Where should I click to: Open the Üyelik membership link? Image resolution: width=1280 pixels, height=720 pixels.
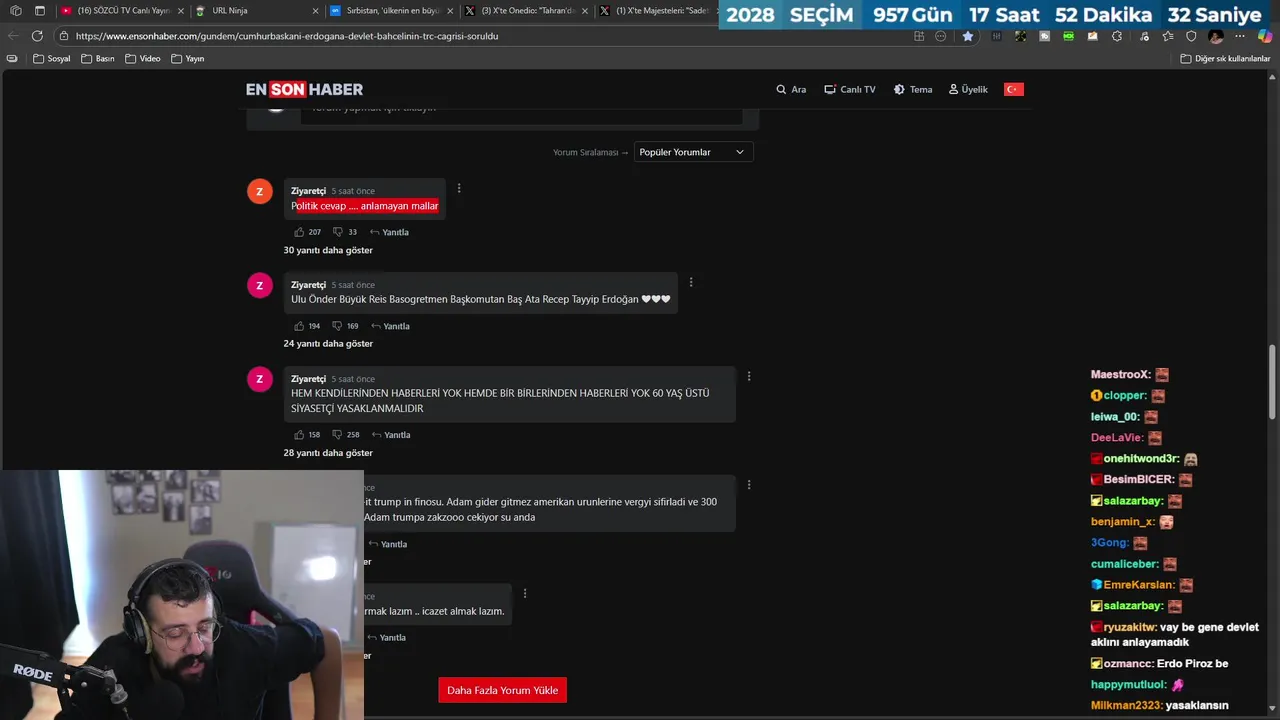(968, 89)
